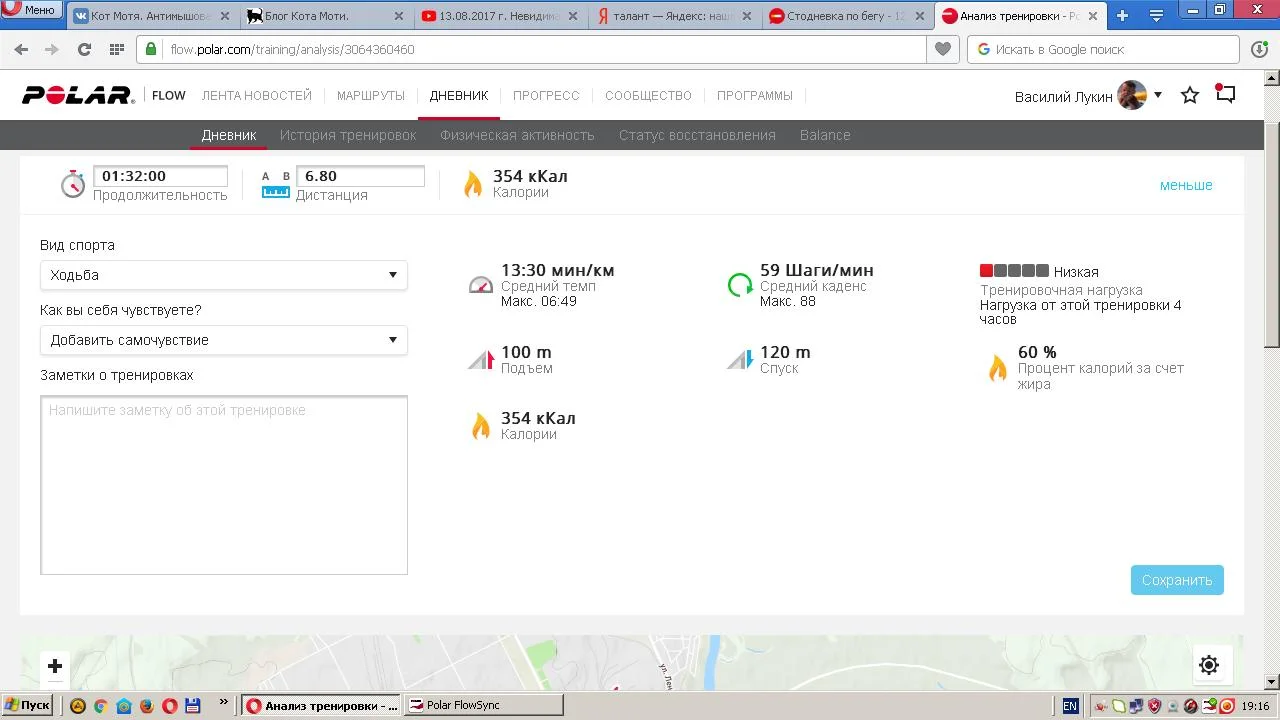Image resolution: width=1280 pixels, height=720 pixels.
Task: Click the map settings gear icon
Action: [x=1209, y=665]
